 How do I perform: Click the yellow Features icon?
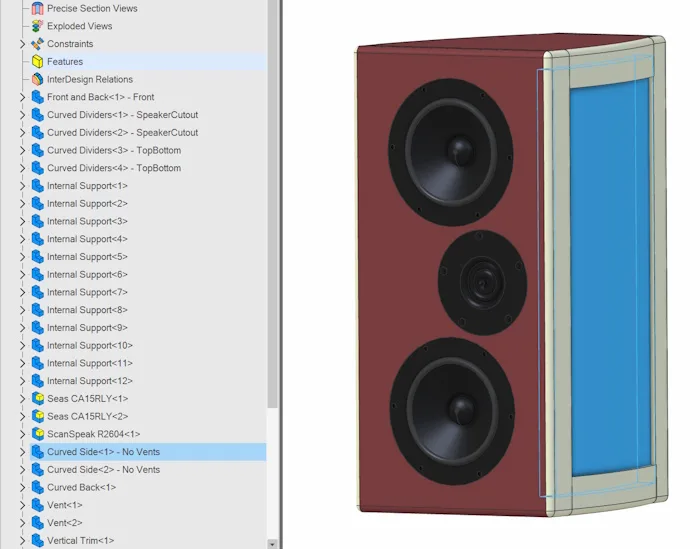(38, 62)
